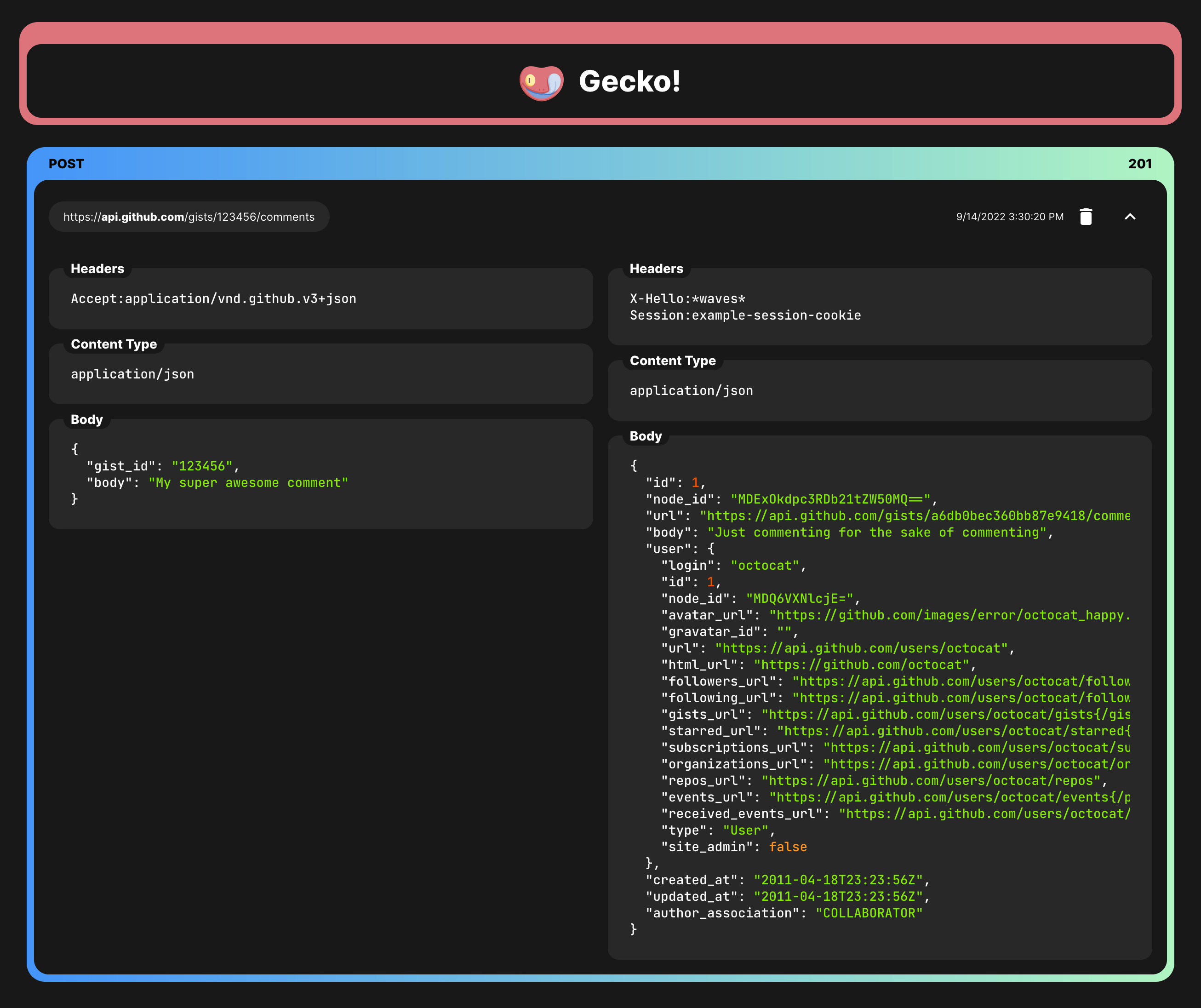The width and height of the screenshot is (1201, 1008).
Task: Click the request Content Type section label
Action: [x=114, y=344]
